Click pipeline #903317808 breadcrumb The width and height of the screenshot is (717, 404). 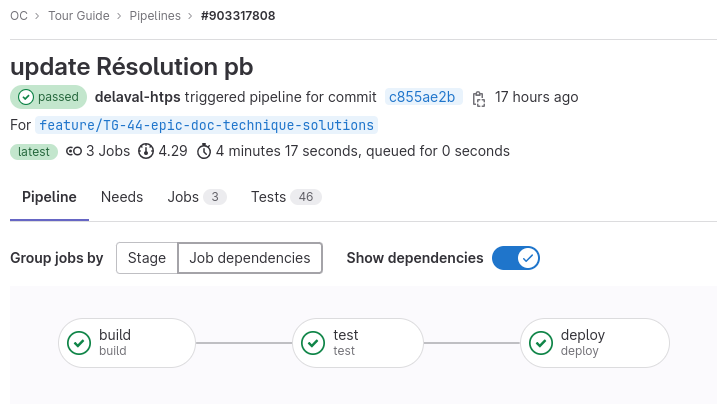(238, 16)
